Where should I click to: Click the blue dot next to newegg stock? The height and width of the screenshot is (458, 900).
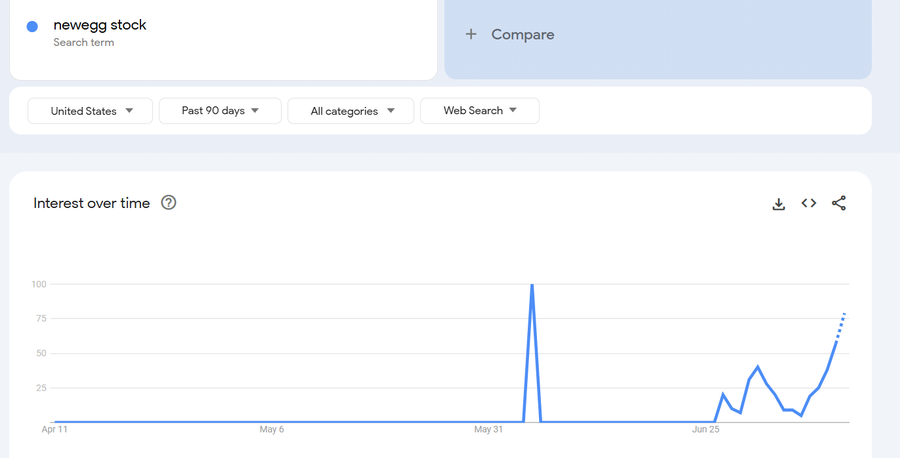pos(32,26)
